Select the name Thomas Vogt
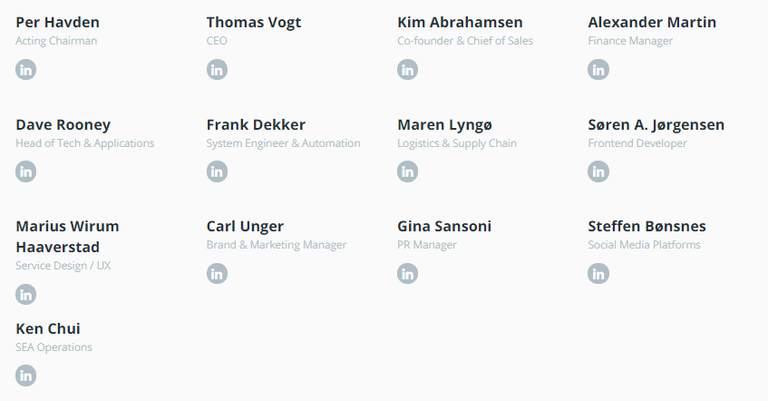The image size is (768, 401). point(254,23)
